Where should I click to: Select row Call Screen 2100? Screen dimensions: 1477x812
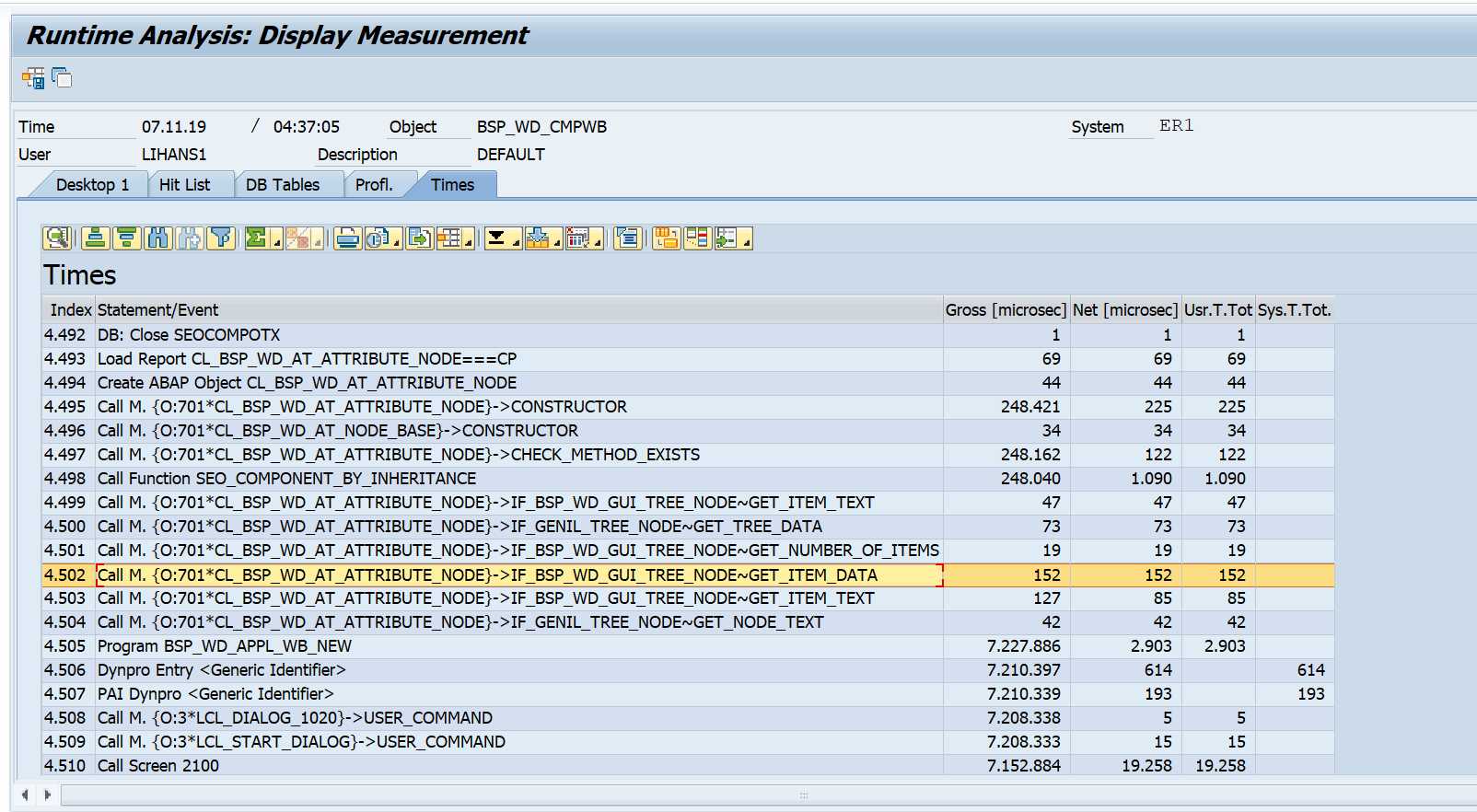(x=688, y=766)
